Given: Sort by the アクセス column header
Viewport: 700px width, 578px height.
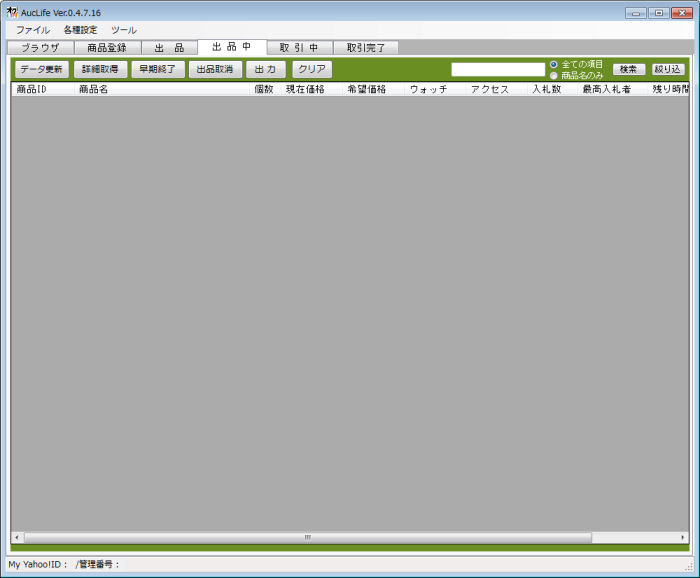Looking at the screenshot, I should pyautogui.click(x=496, y=89).
